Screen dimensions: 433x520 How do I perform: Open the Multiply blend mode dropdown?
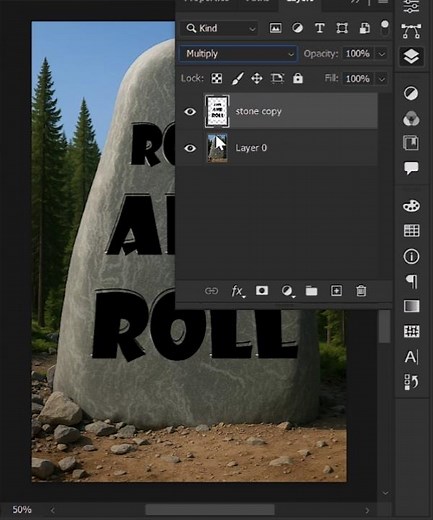(238, 54)
